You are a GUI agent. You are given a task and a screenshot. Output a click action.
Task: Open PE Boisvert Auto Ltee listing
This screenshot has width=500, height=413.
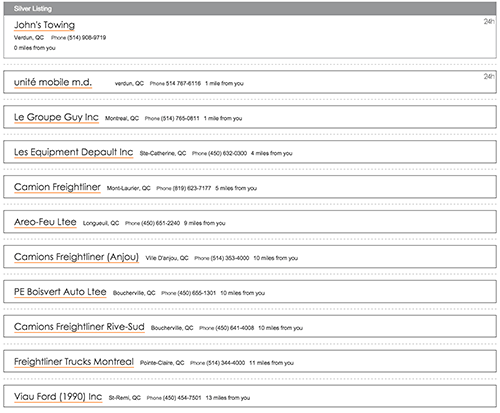60,292
